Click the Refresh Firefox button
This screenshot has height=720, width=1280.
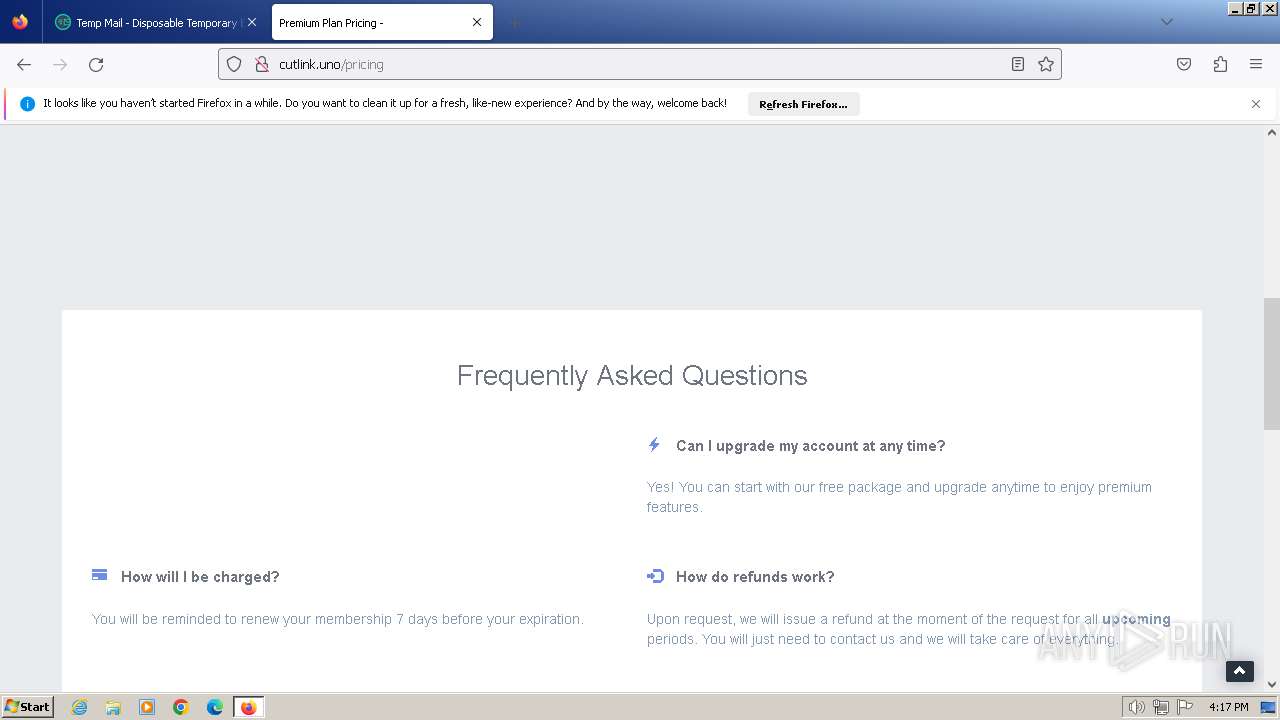pos(803,104)
